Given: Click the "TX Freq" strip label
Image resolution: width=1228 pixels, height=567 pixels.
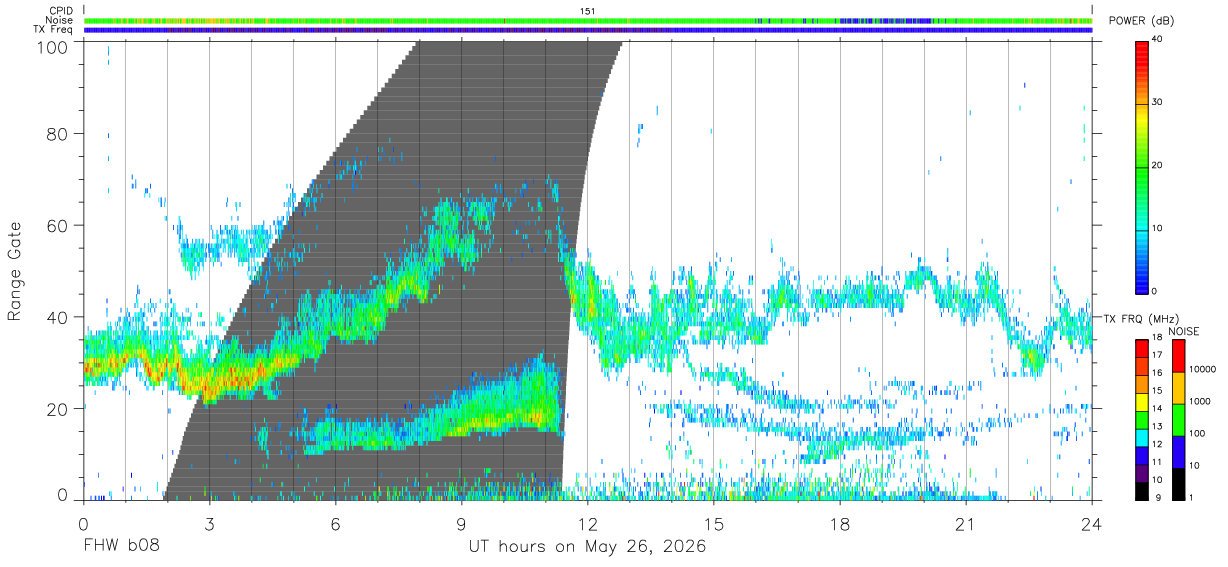Looking at the screenshot, I should tap(54, 30).
